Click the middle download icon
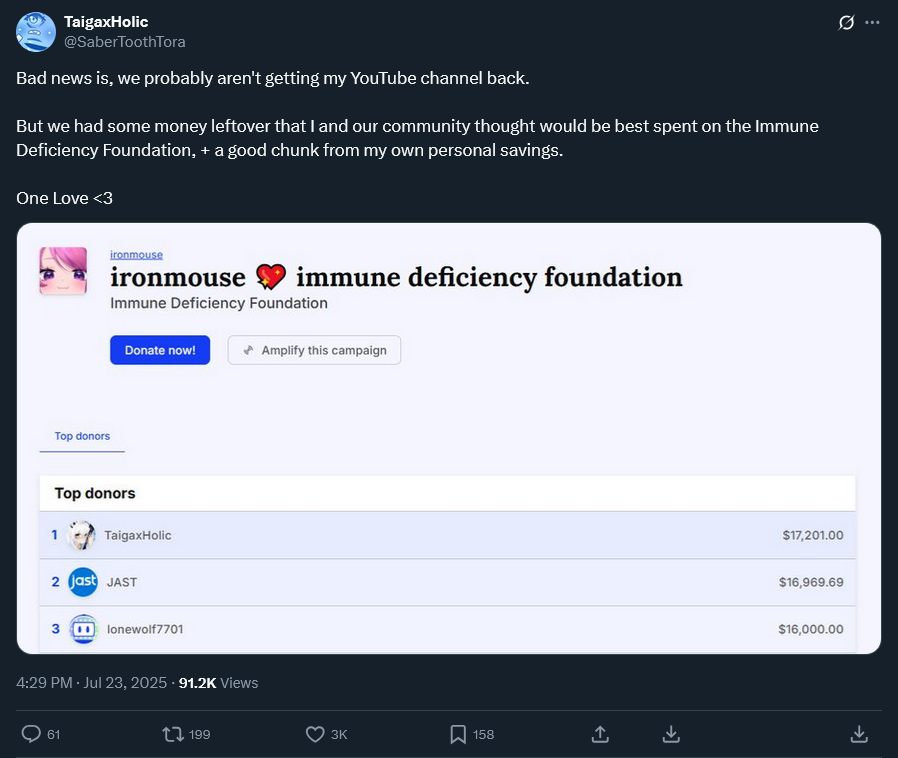The width and height of the screenshot is (898, 758). [x=671, y=734]
